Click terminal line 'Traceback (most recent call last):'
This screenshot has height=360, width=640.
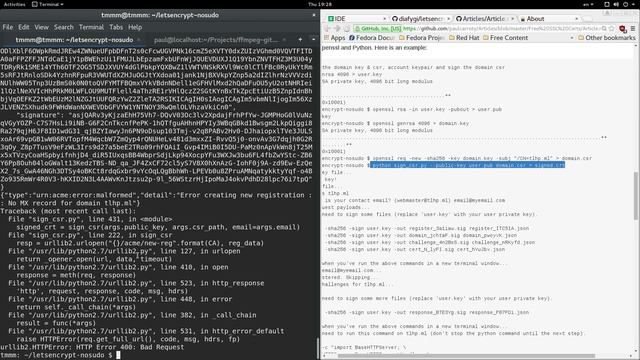coord(68,211)
